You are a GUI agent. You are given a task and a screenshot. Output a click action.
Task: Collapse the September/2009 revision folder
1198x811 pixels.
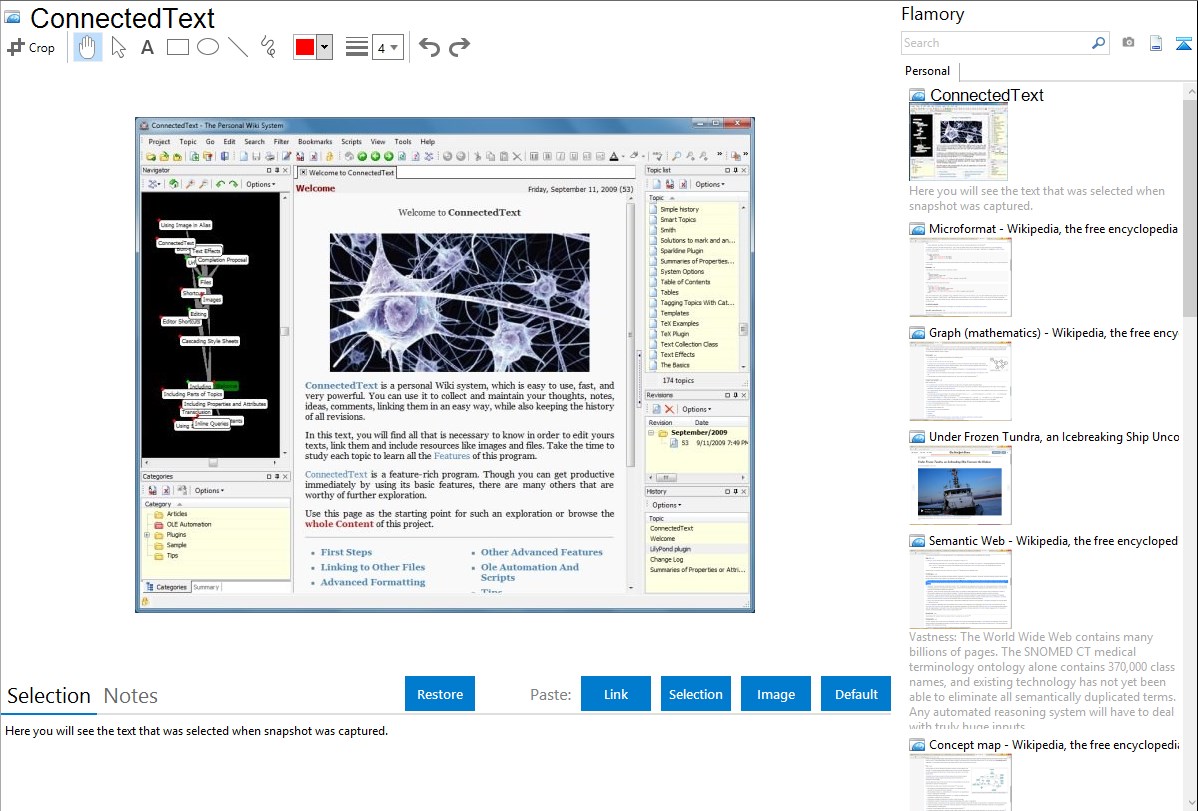[x=652, y=433]
